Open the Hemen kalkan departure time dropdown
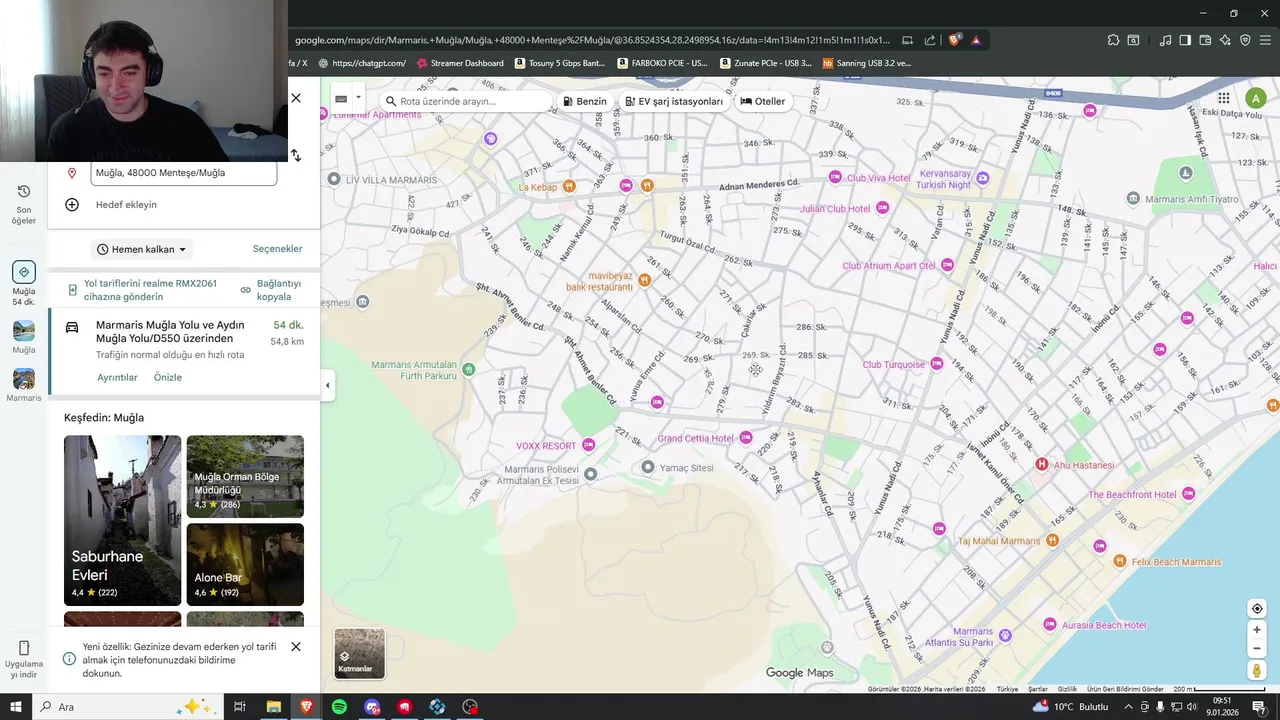Image resolution: width=1280 pixels, height=720 pixels. (142, 250)
